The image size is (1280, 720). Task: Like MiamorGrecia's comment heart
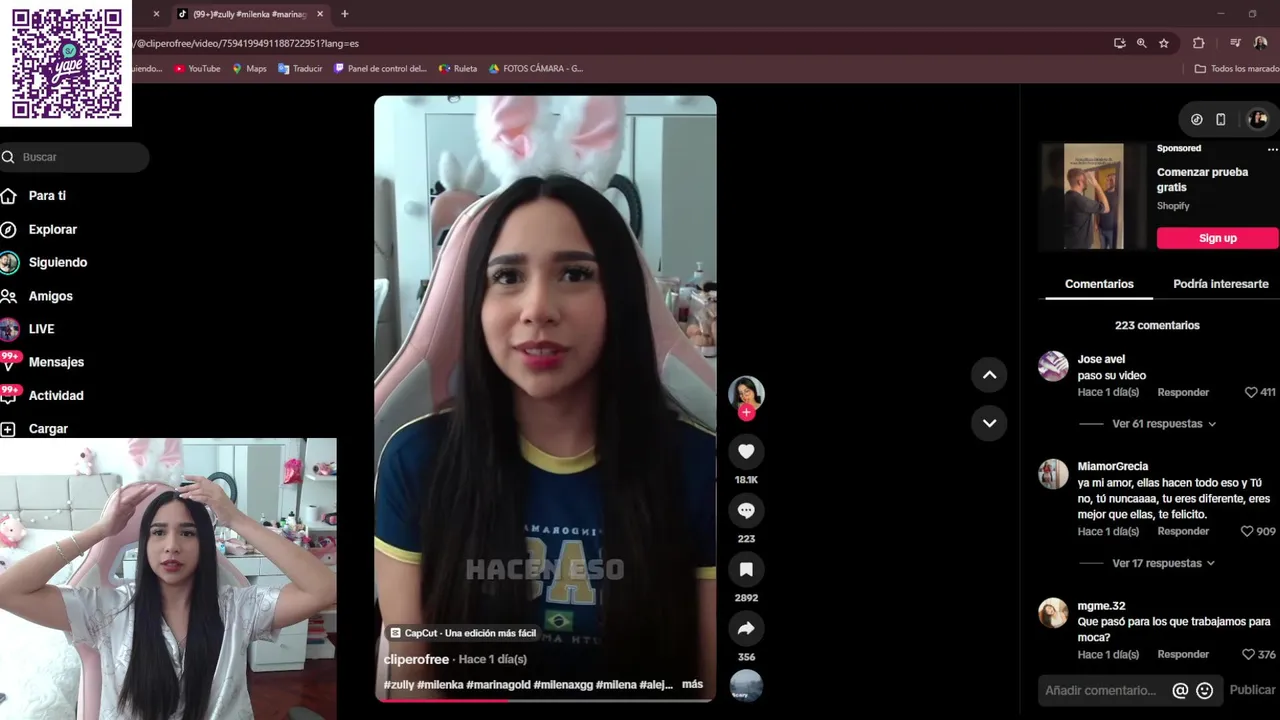pyautogui.click(x=1246, y=531)
